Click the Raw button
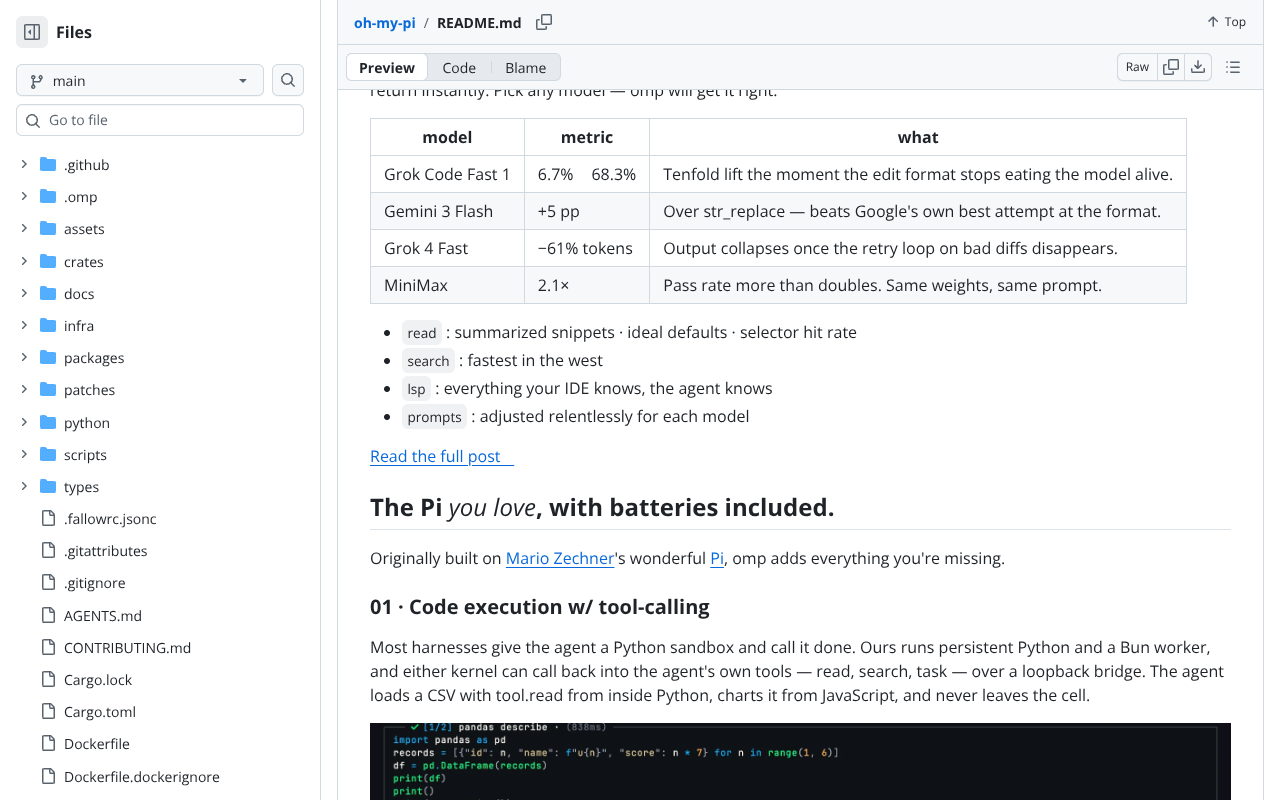This screenshot has height=800, width=1280. 1137,67
